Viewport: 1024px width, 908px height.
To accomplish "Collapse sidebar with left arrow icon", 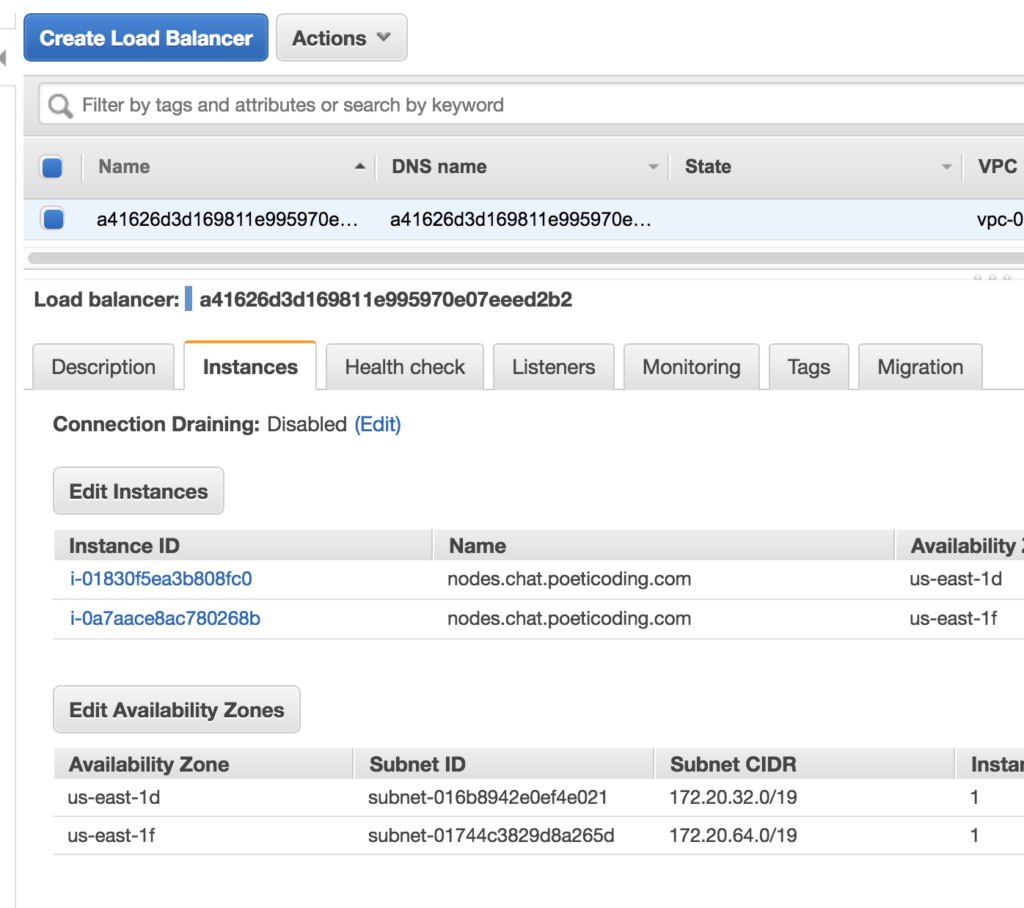I will point(3,58).
